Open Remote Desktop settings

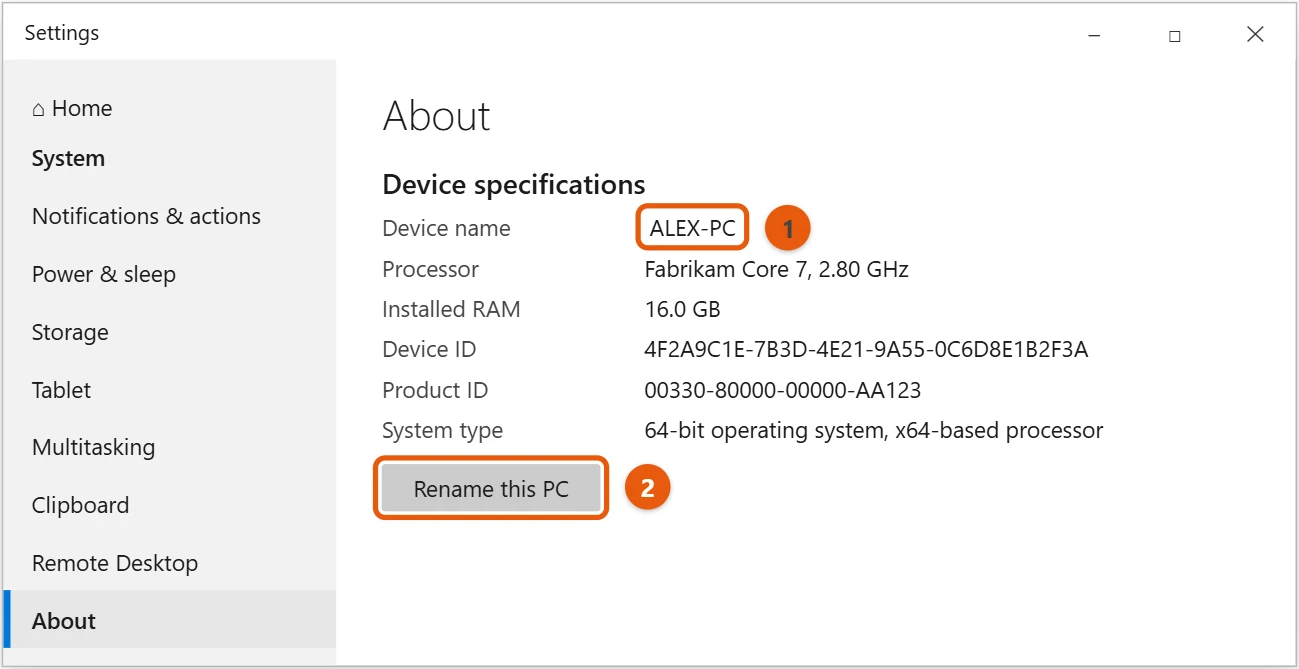tap(115, 563)
